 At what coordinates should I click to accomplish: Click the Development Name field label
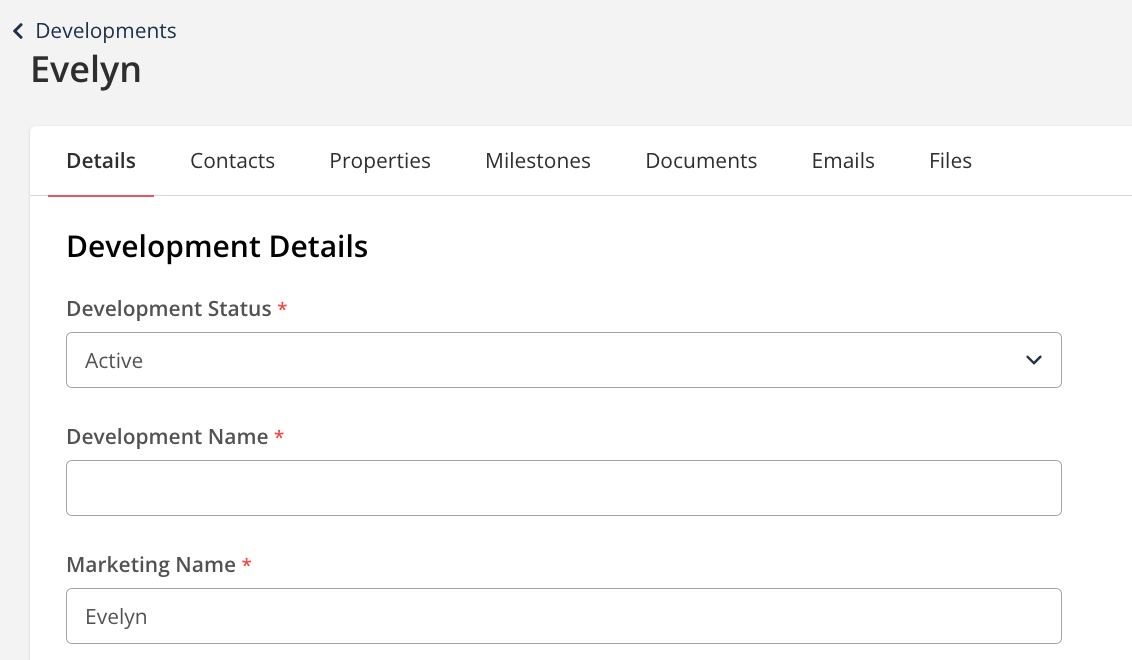tap(167, 437)
